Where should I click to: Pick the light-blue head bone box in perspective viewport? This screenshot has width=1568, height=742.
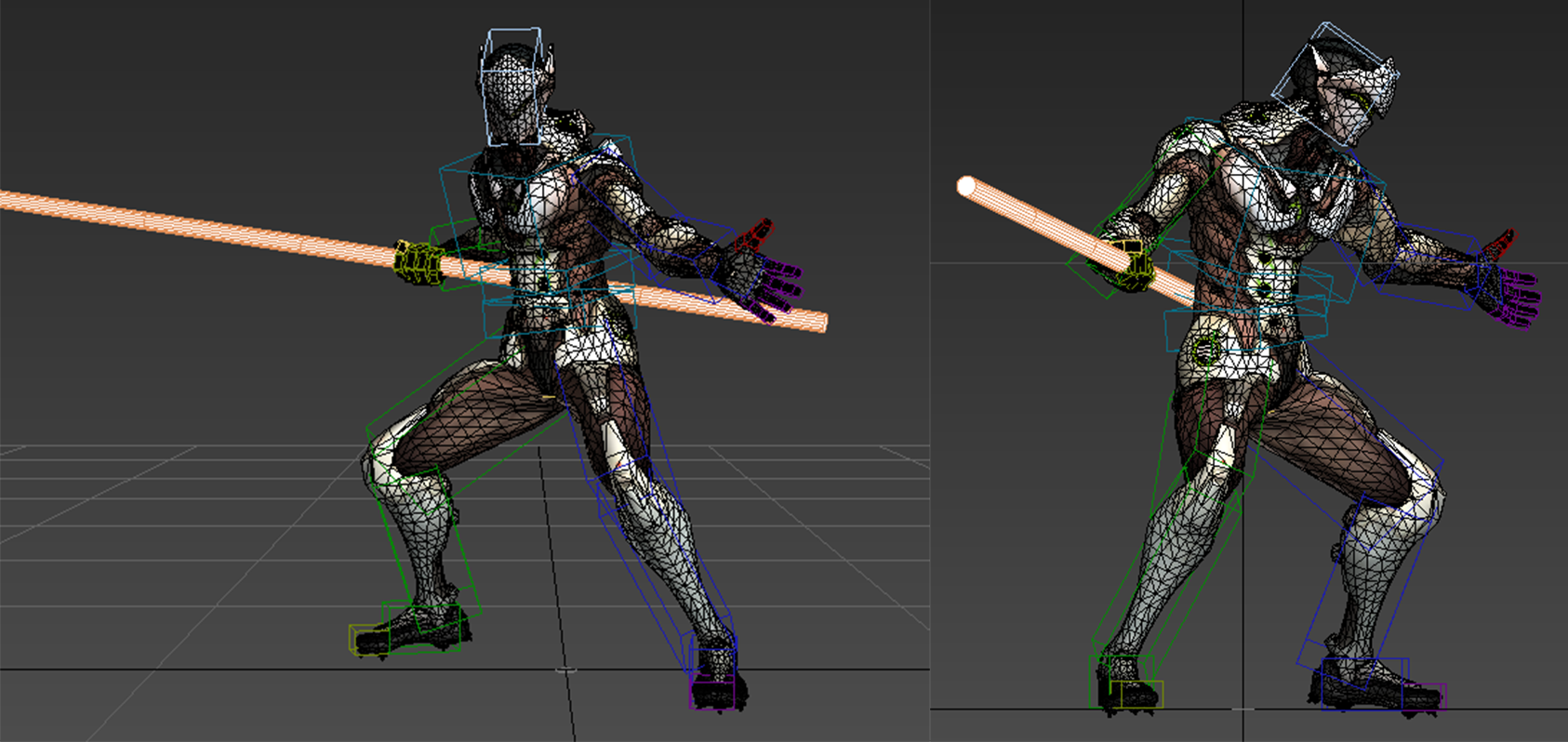click(x=512, y=86)
